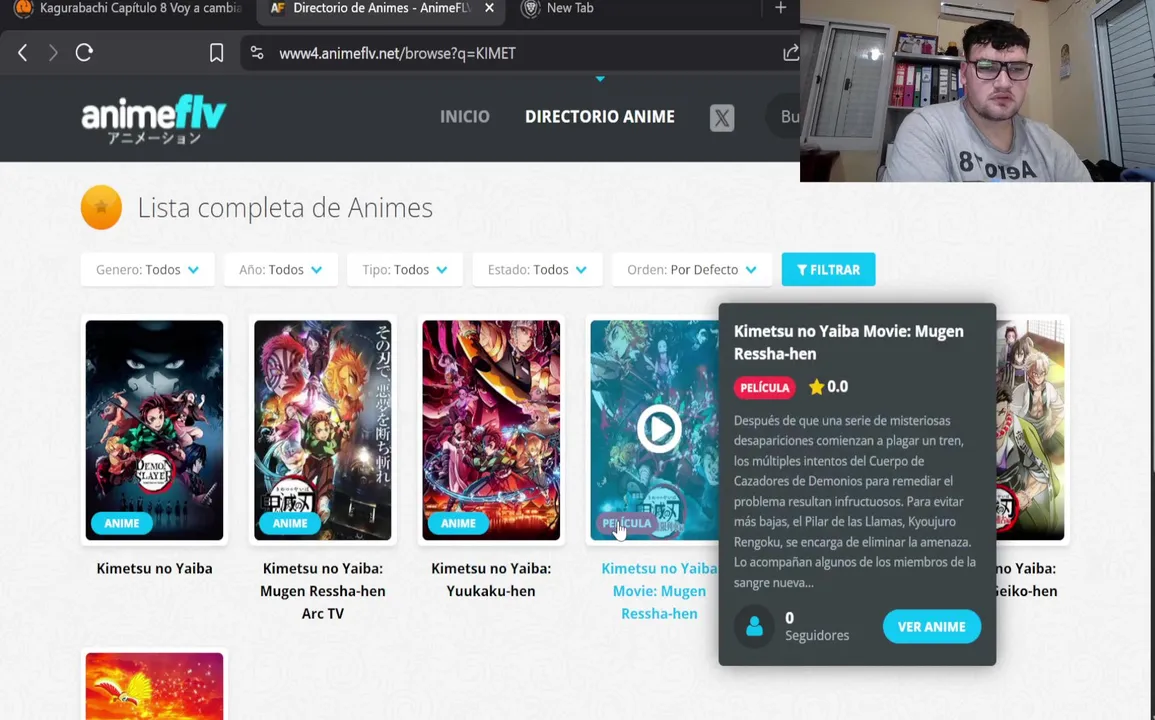This screenshot has height=720, width=1155.
Task: Click the VER ANIME button
Action: click(x=932, y=626)
